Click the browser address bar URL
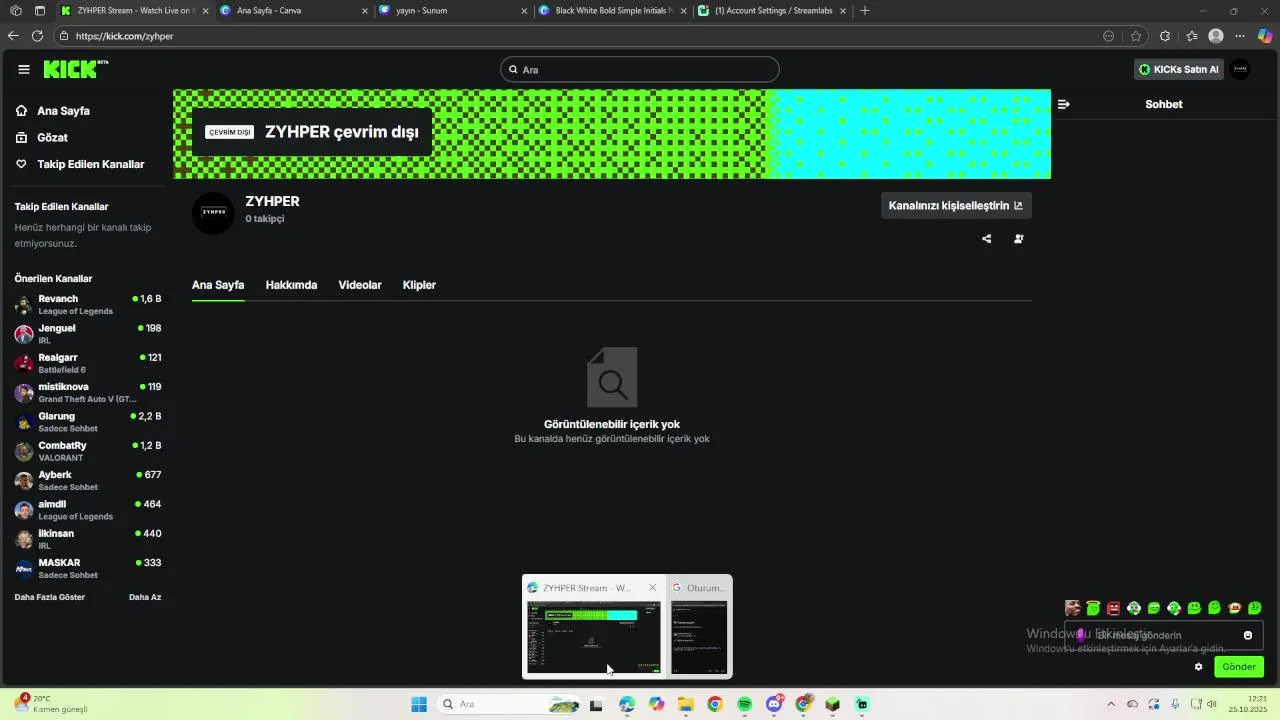Viewport: 1280px width, 720px height. pyautogui.click(x=124, y=36)
